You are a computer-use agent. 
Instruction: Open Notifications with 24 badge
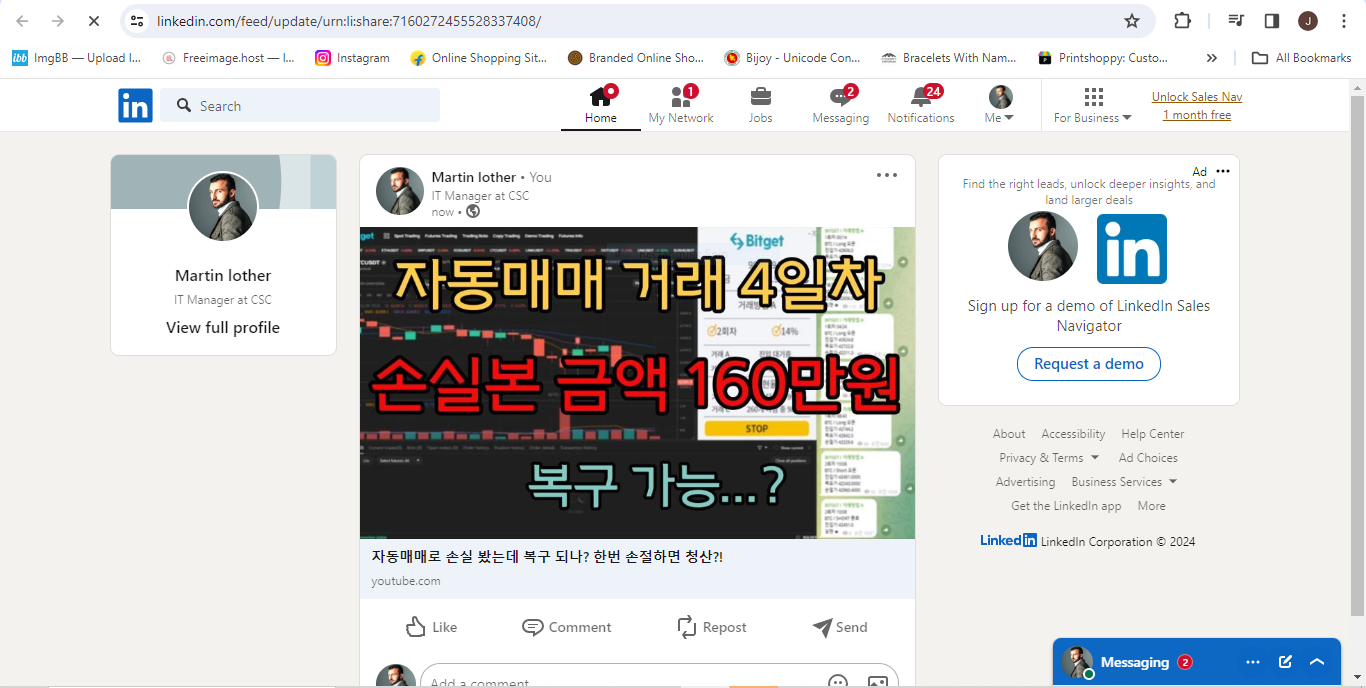pyautogui.click(x=921, y=106)
